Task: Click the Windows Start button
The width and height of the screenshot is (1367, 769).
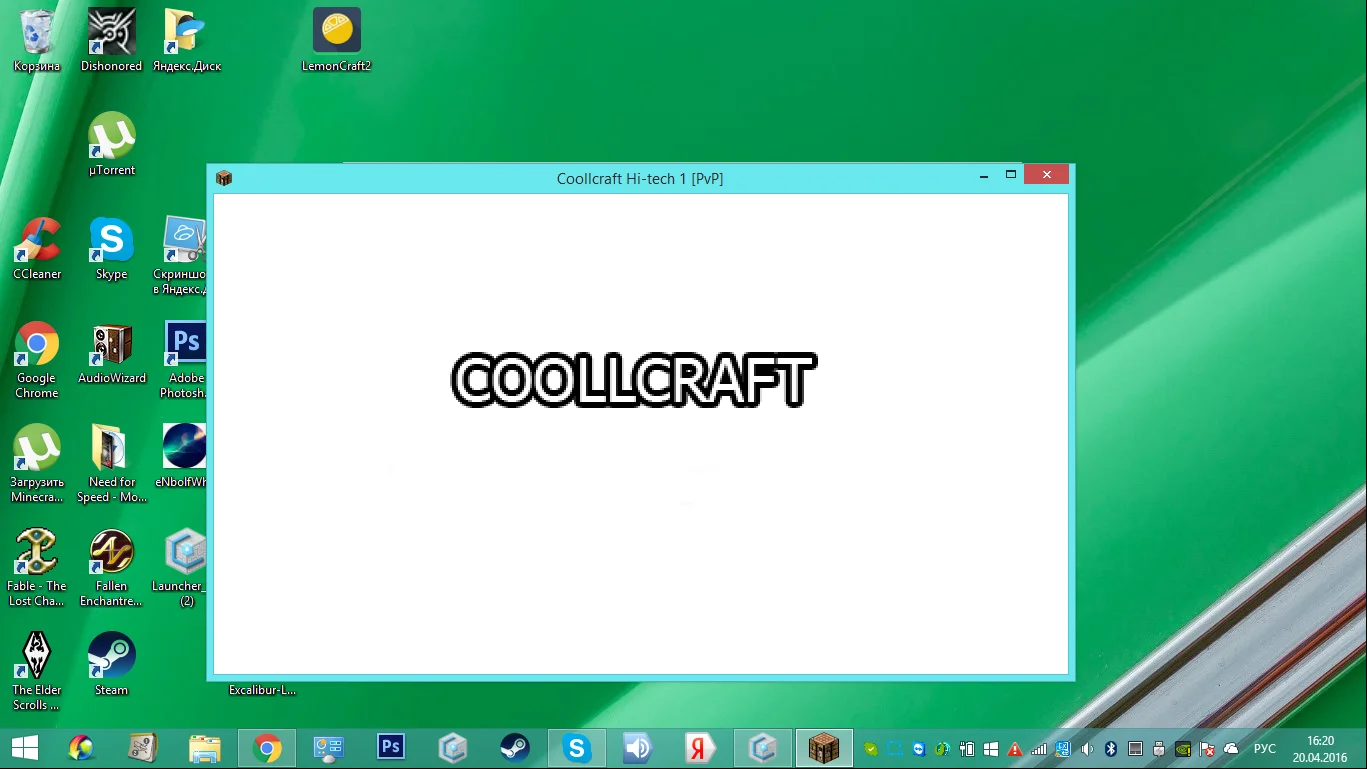Action: coord(25,748)
